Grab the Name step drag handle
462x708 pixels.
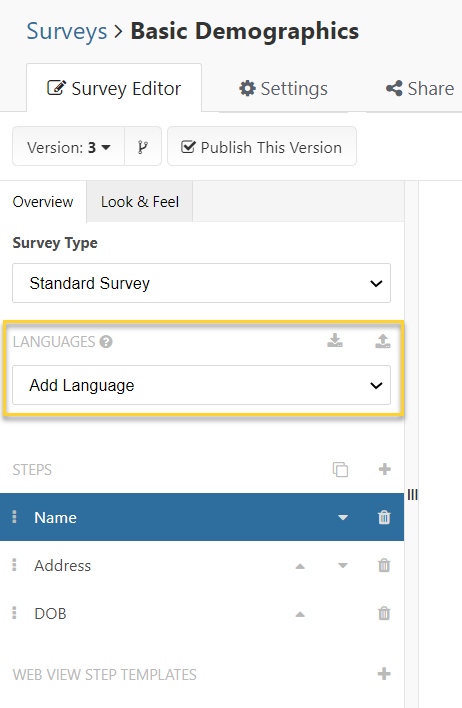click(14, 517)
